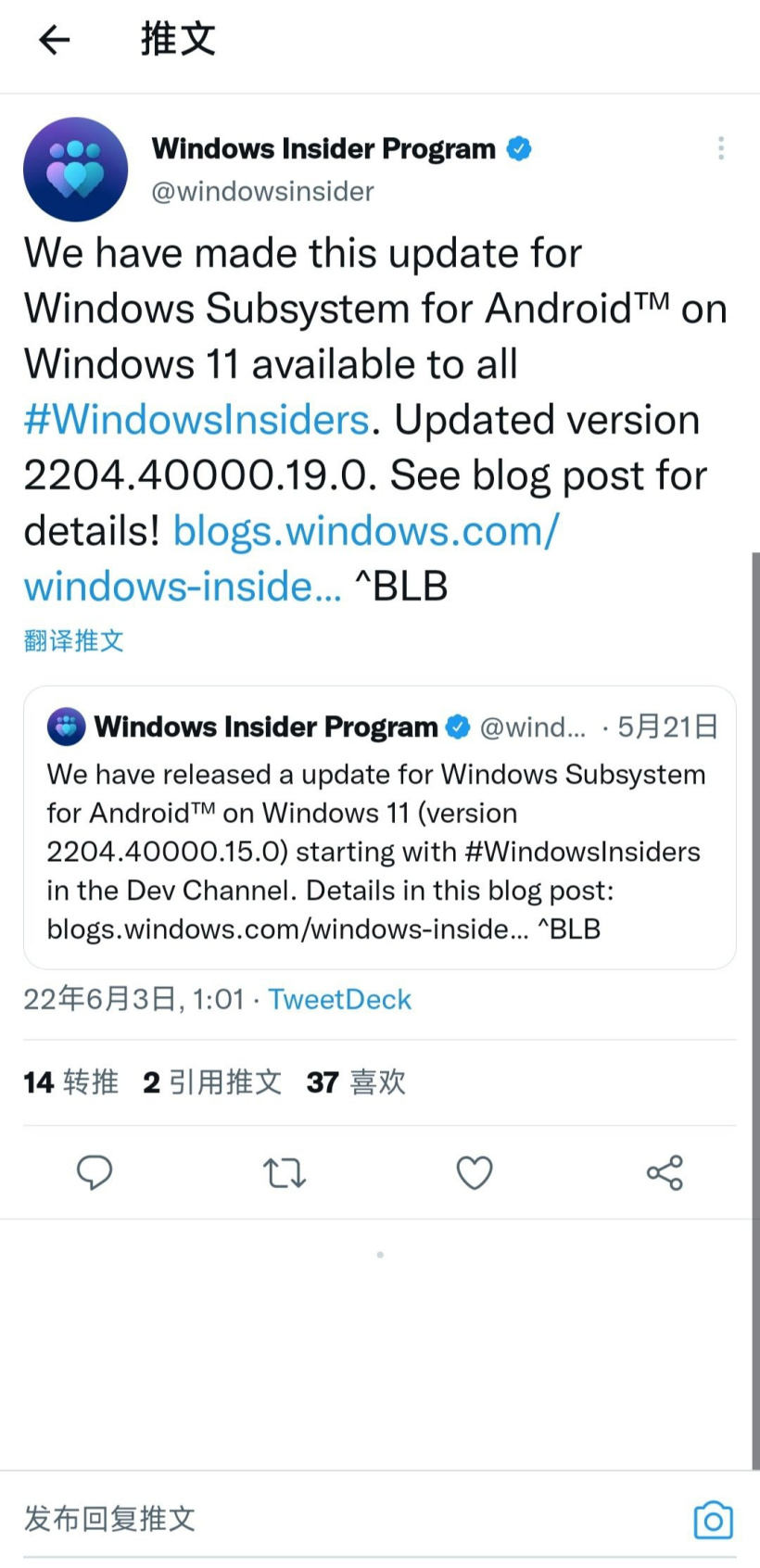Click the vertical scrollbar on right edge
This screenshot has height=1568, width=760.
point(755,1010)
